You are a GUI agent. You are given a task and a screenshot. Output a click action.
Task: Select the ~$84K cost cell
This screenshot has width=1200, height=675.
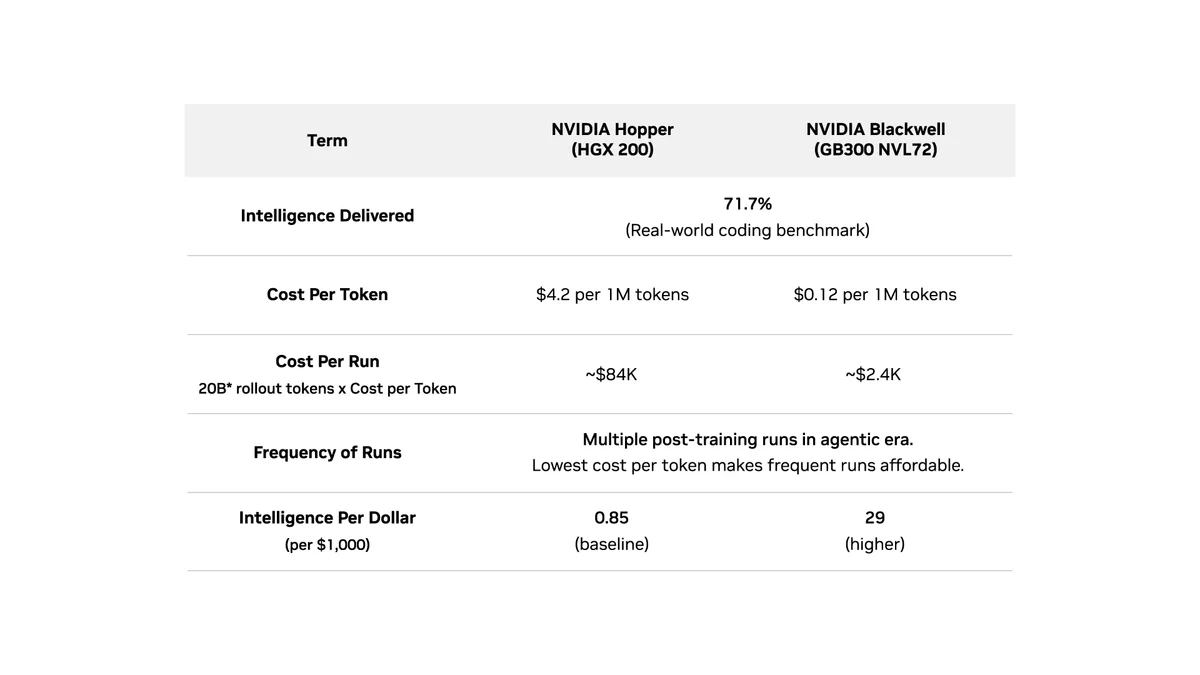click(611, 374)
